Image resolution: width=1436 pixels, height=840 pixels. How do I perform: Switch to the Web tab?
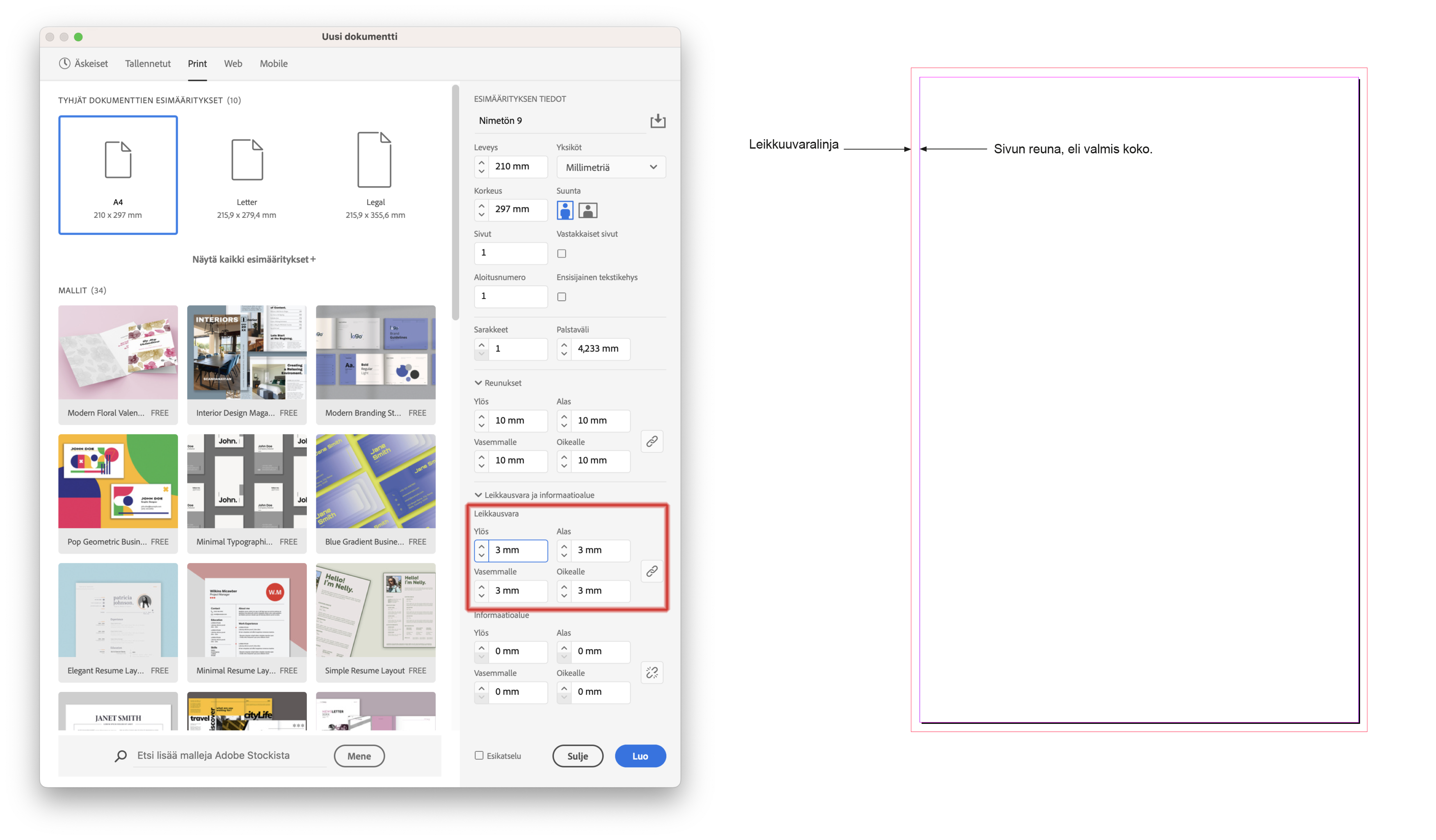coord(233,63)
